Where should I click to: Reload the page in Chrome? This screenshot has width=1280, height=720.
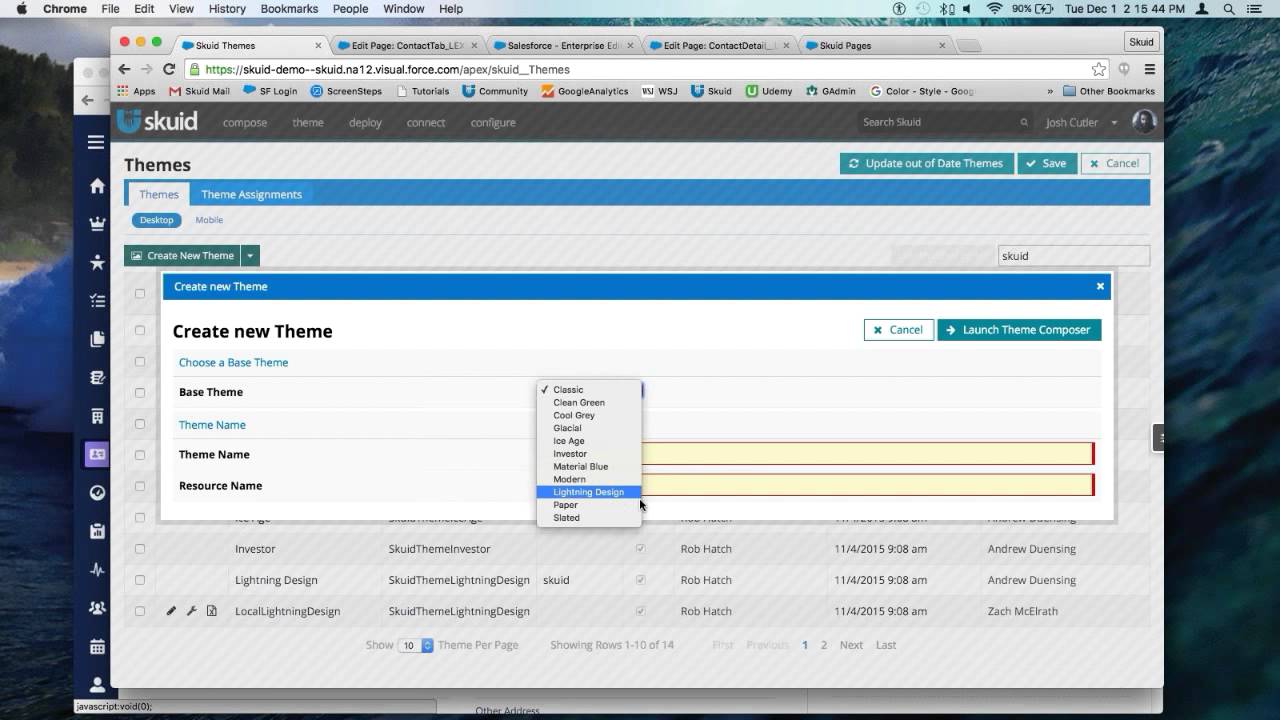[x=169, y=69]
